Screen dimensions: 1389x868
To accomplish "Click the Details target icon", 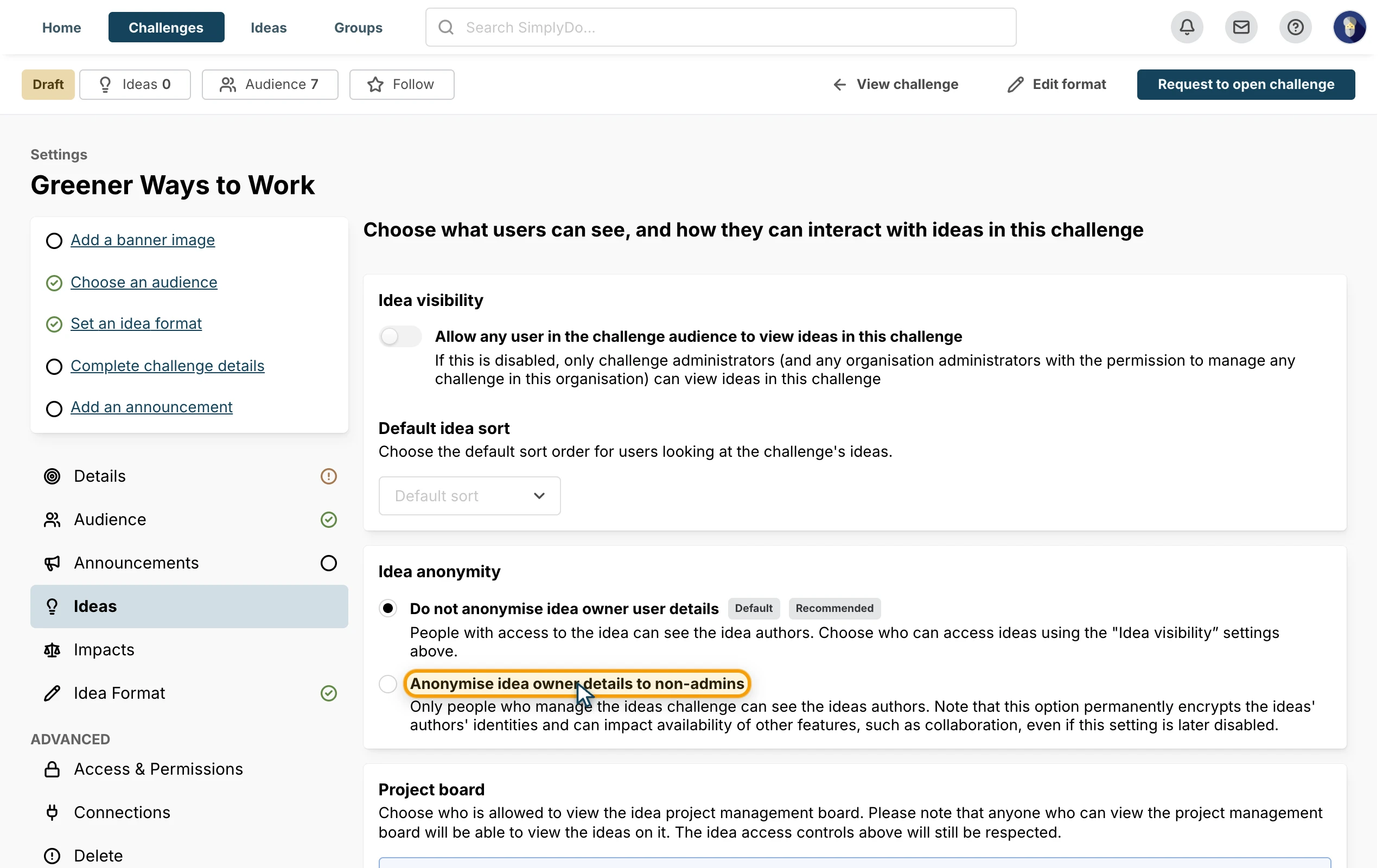I will 52,476.
